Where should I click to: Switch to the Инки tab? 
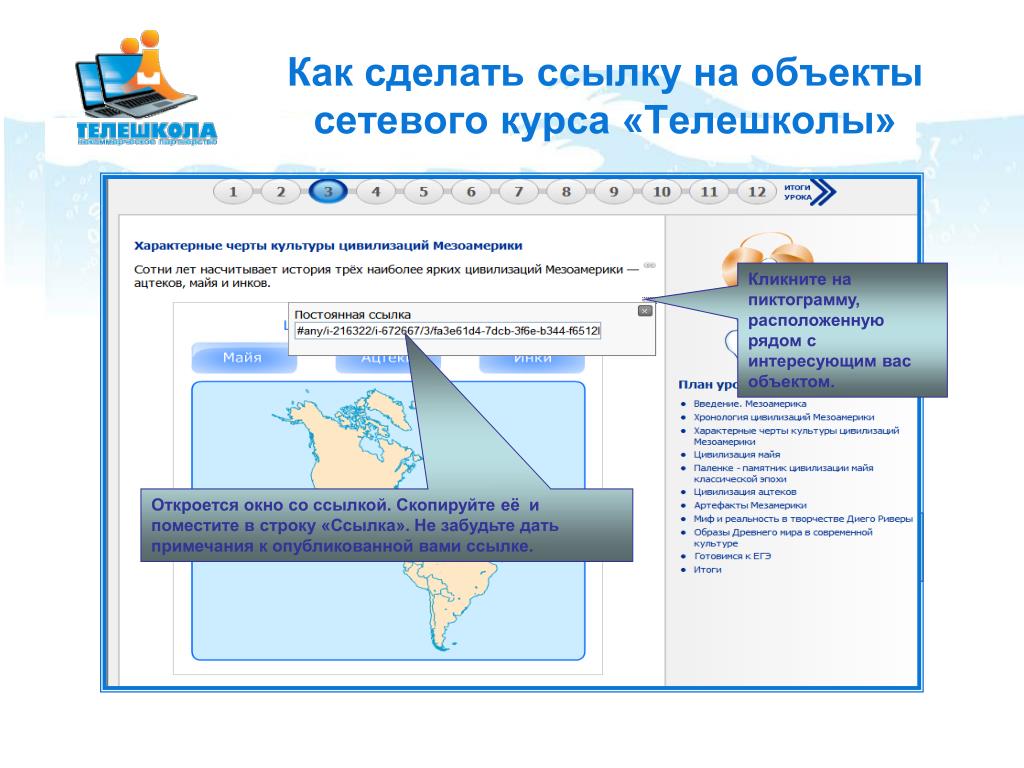532,360
